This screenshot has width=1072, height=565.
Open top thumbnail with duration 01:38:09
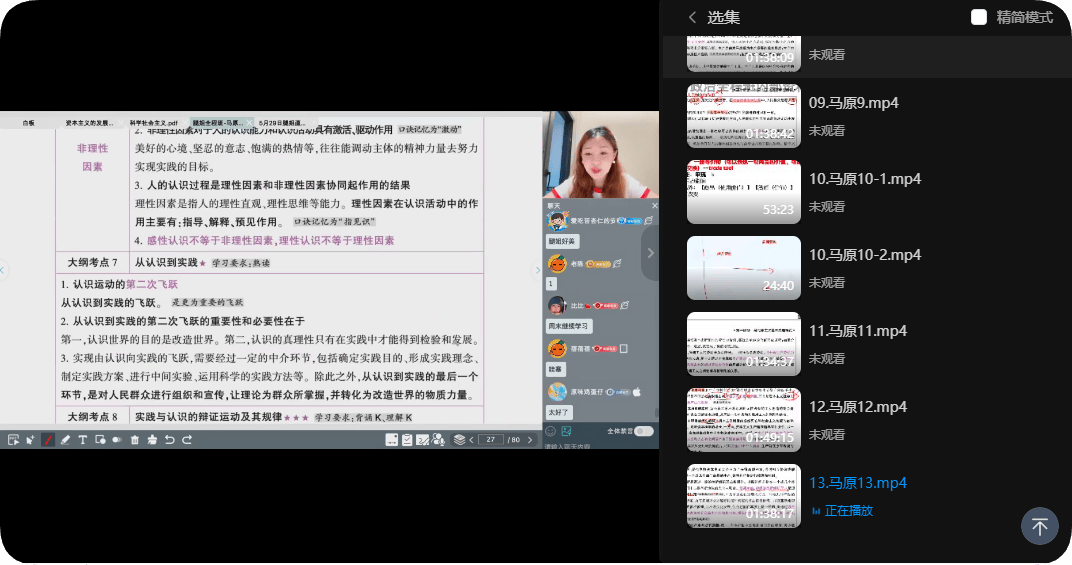coord(743,53)
